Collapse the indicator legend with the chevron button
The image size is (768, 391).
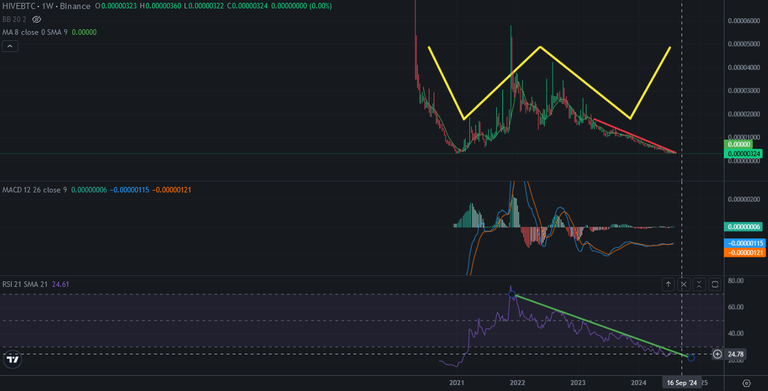(x=10, y=46)
